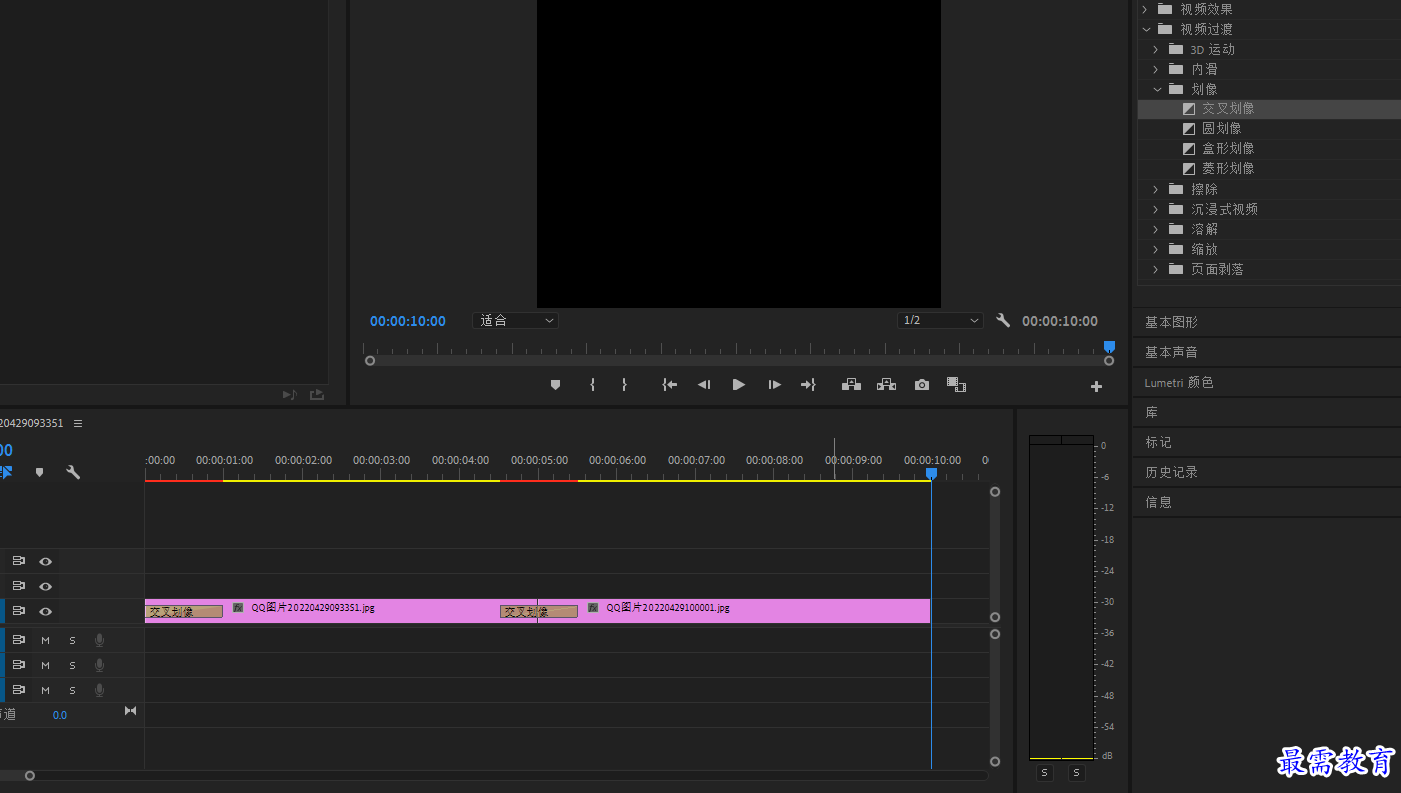Jump to the Out point
The width and height of the screenshot is (1401, 793).
pyautogui.click(x=808, y=385)
